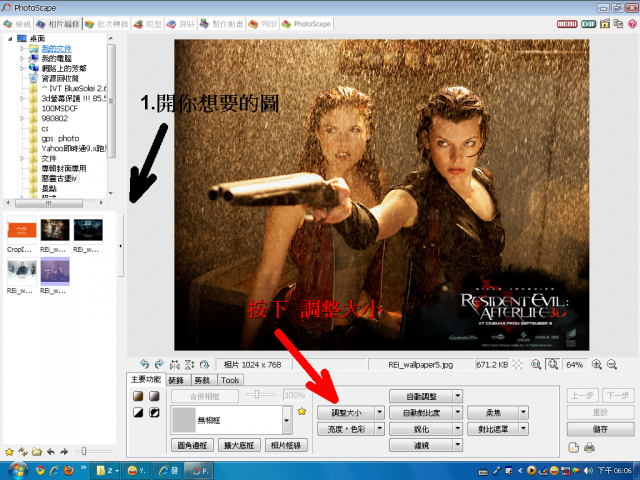This screenshot has height=480, width=640.
Task: Click yellow star beside frame list
Action: 302,411
